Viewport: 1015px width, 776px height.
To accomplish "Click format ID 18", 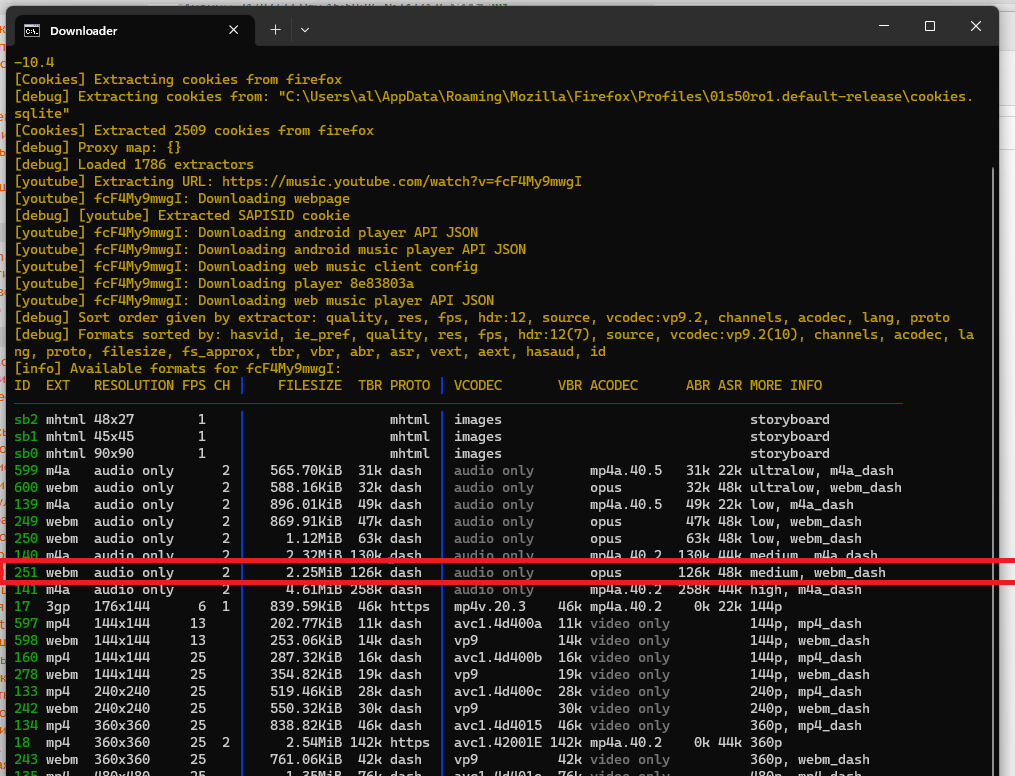I will (x=22, y=742).
